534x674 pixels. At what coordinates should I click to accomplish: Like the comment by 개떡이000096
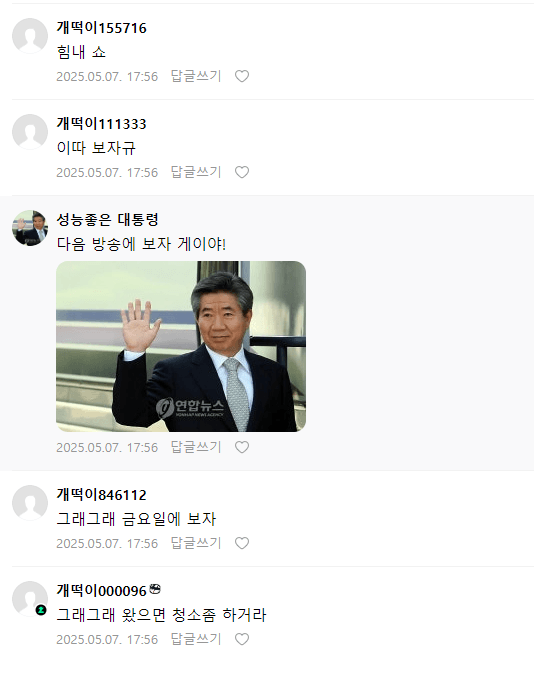[242, 639]
